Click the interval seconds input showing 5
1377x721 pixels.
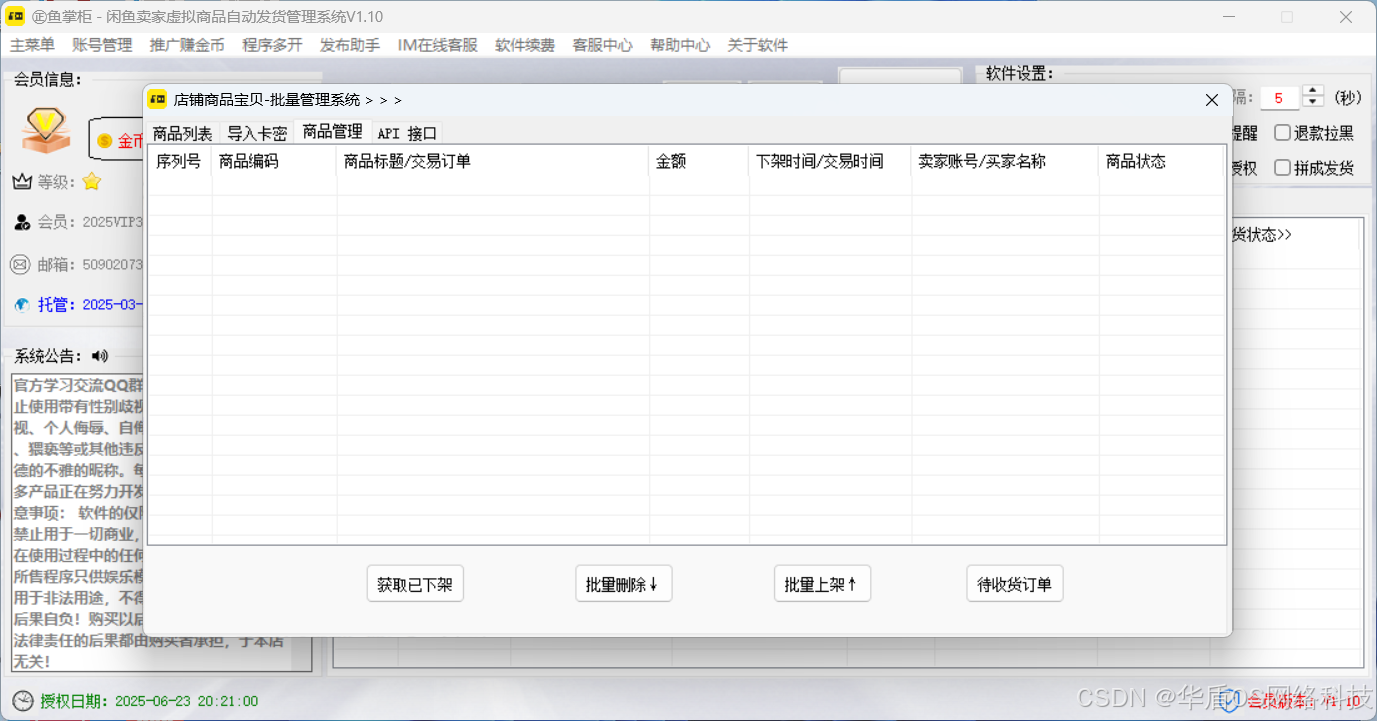(x=1281, y=97)
